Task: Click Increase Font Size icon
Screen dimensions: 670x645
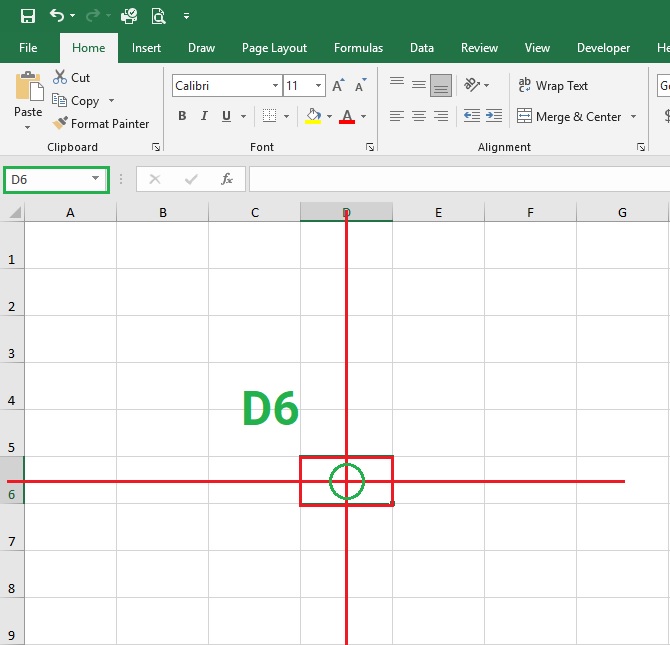Action: click(338, 85)
